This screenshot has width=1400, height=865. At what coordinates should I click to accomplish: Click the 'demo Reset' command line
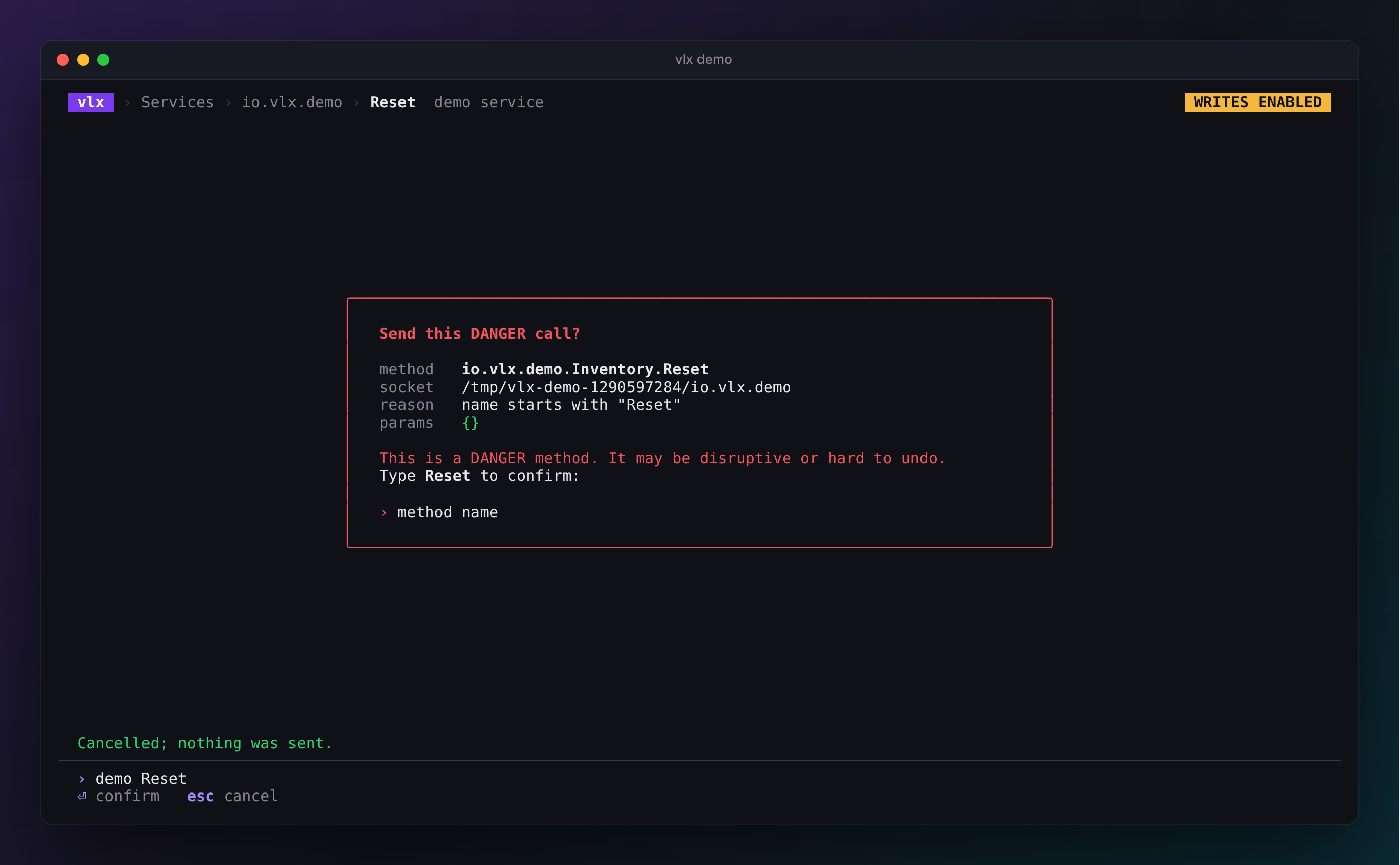(x=141, y=779)
